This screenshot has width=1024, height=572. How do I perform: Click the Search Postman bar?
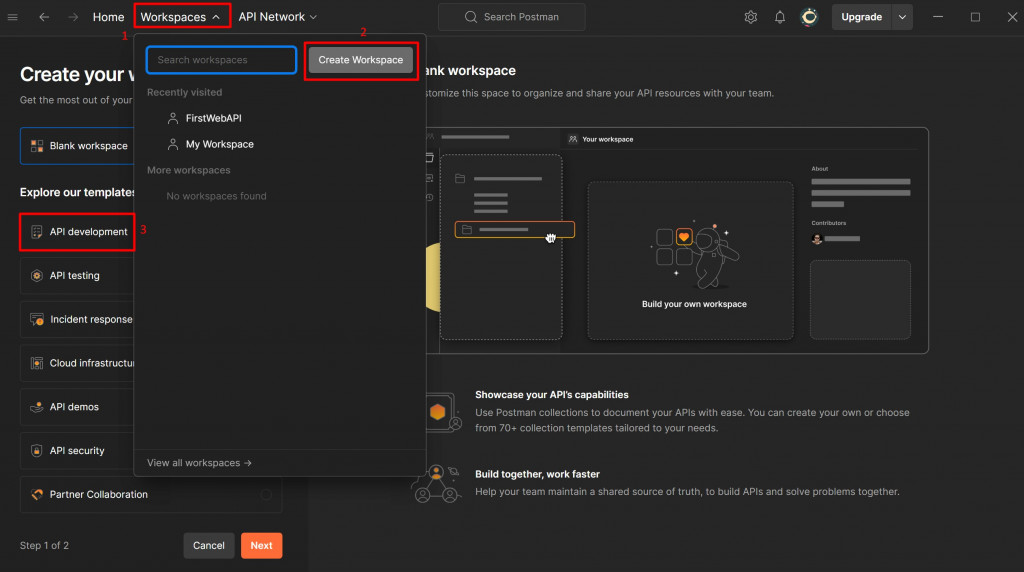pos(511,17)
